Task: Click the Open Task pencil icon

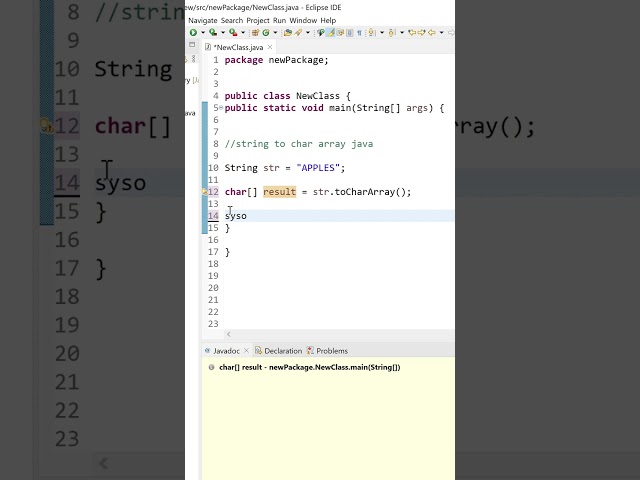Action: click(298, 33)
